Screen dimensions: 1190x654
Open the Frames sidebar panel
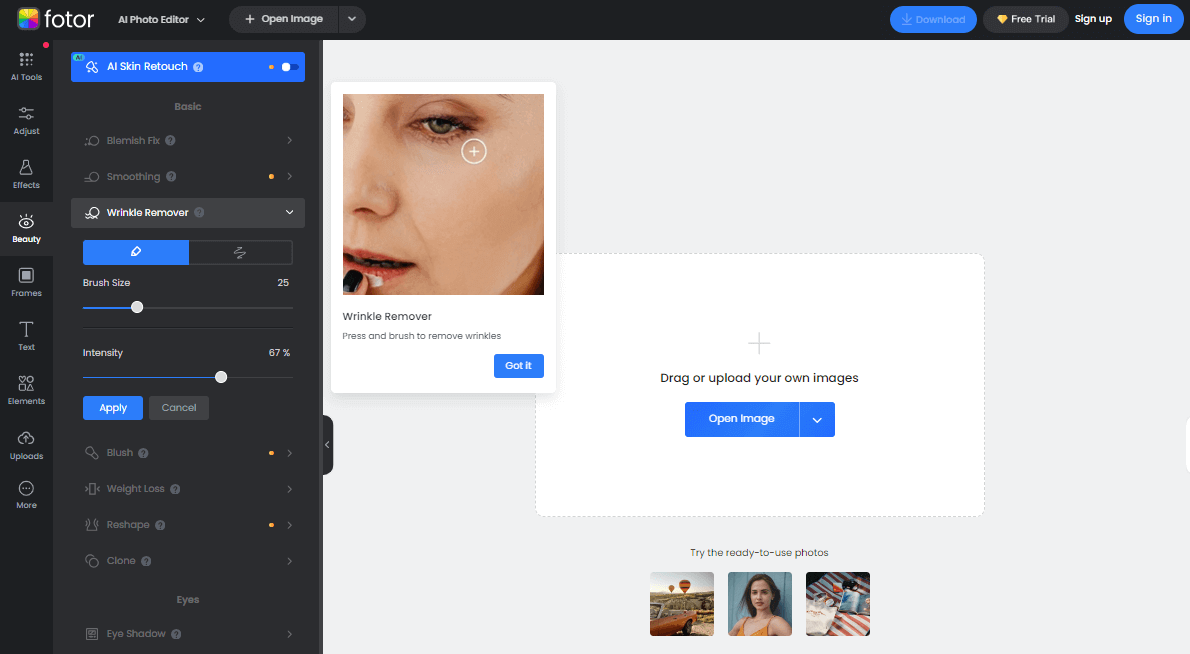pyautogui.click(x=26, y=282)
